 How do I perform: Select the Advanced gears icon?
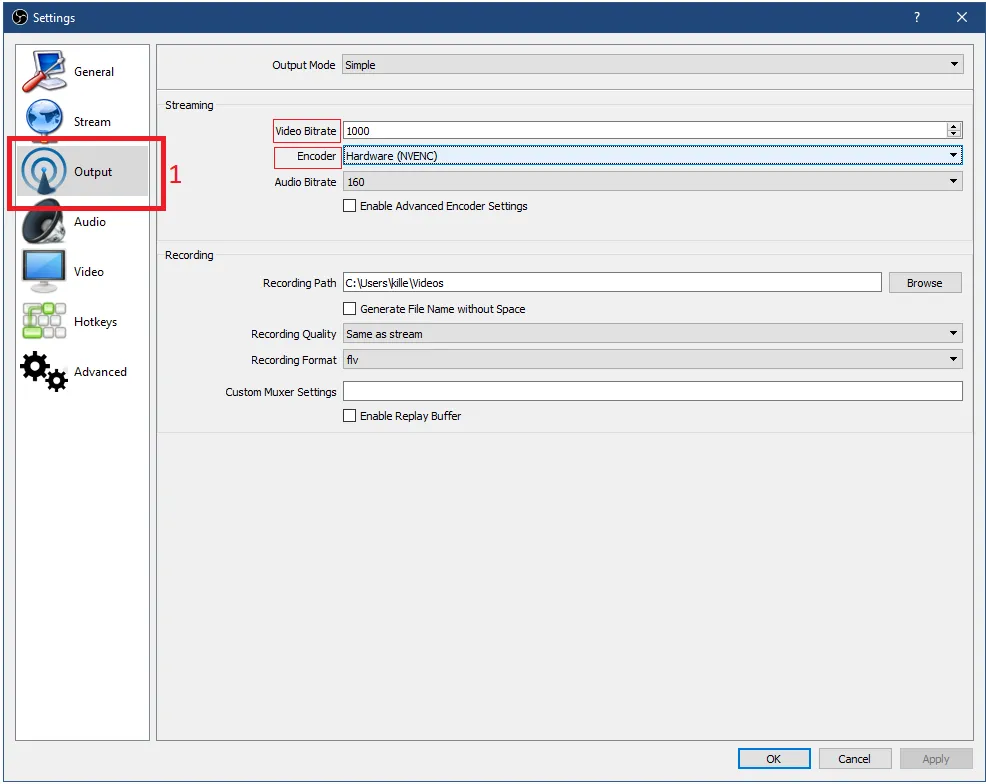(44, 372)
